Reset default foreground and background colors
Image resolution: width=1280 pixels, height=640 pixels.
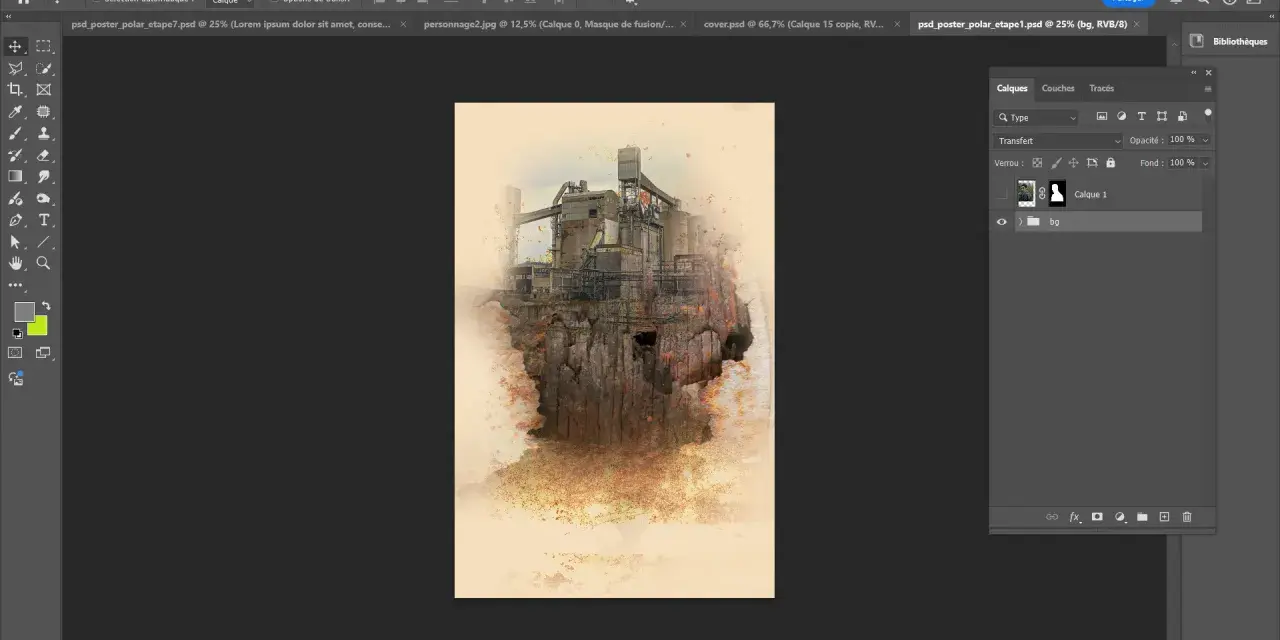[x=17, y=333]
